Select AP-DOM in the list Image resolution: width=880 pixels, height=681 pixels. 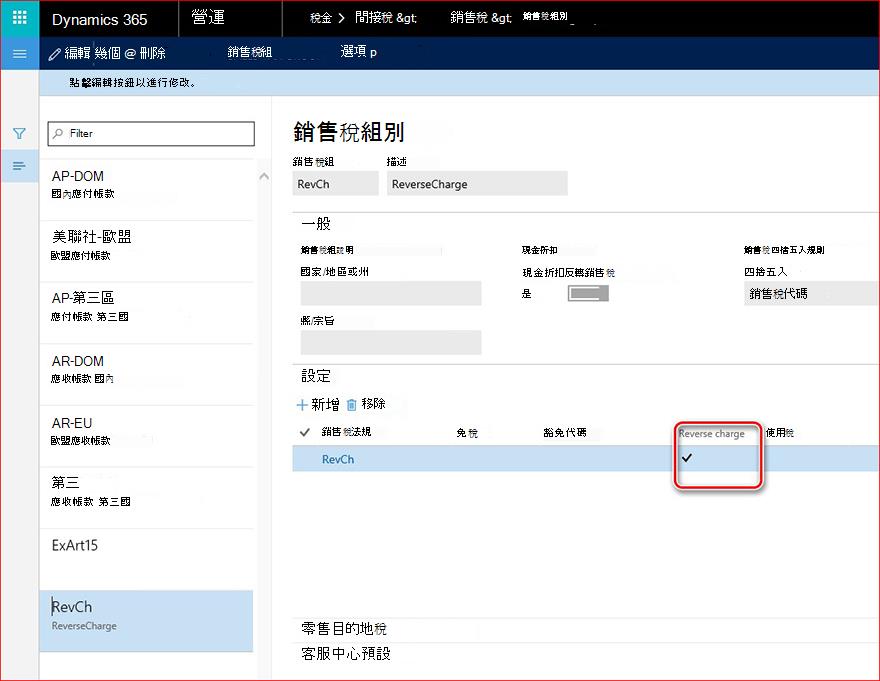(146, 190)
